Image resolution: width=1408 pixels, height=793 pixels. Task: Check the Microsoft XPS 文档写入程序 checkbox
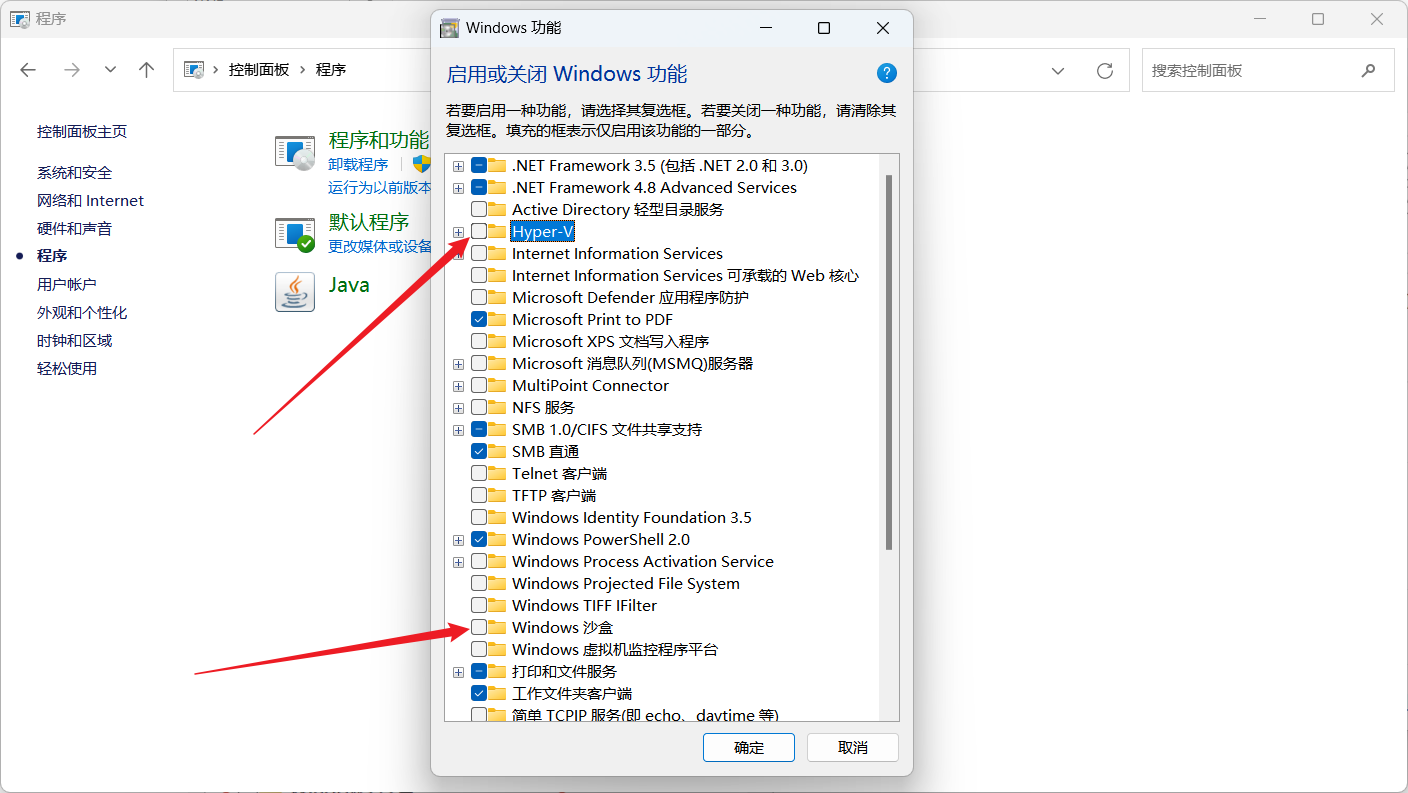tap(479, 341)
